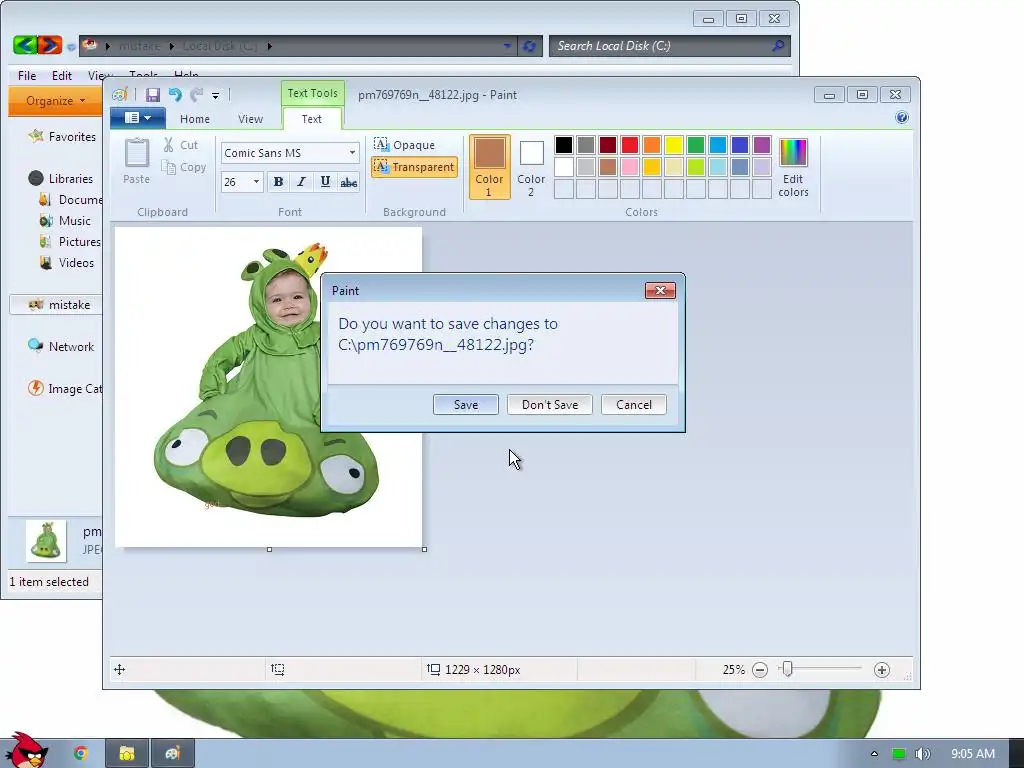Close the Paint save prompt with red X

point(660,291)
